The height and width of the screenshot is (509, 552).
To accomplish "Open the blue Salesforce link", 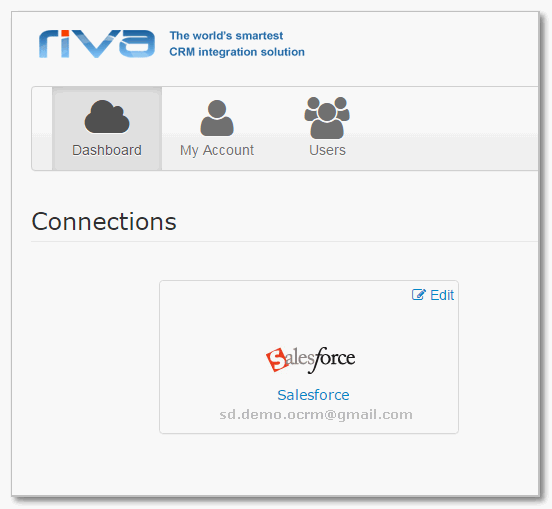I will pos(313,395).
